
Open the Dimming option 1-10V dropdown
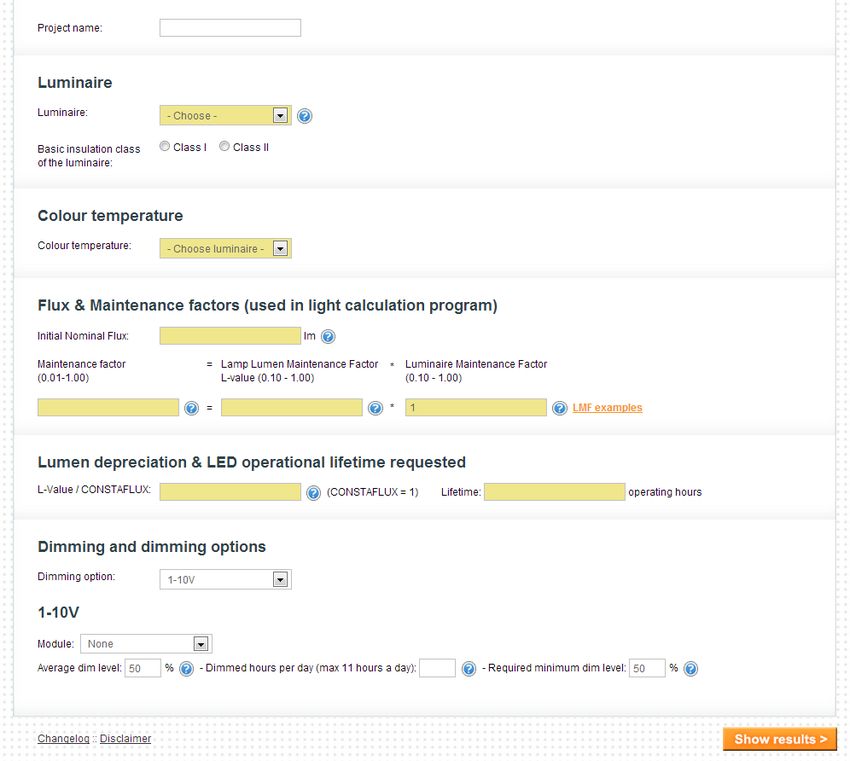coord(226,579)
